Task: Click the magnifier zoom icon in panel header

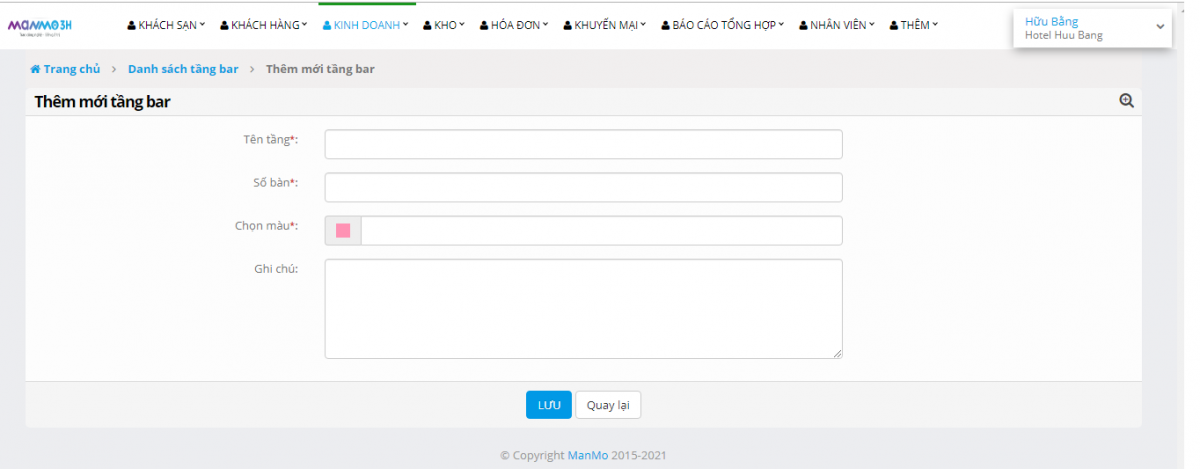Action: tap(1126, 101)
